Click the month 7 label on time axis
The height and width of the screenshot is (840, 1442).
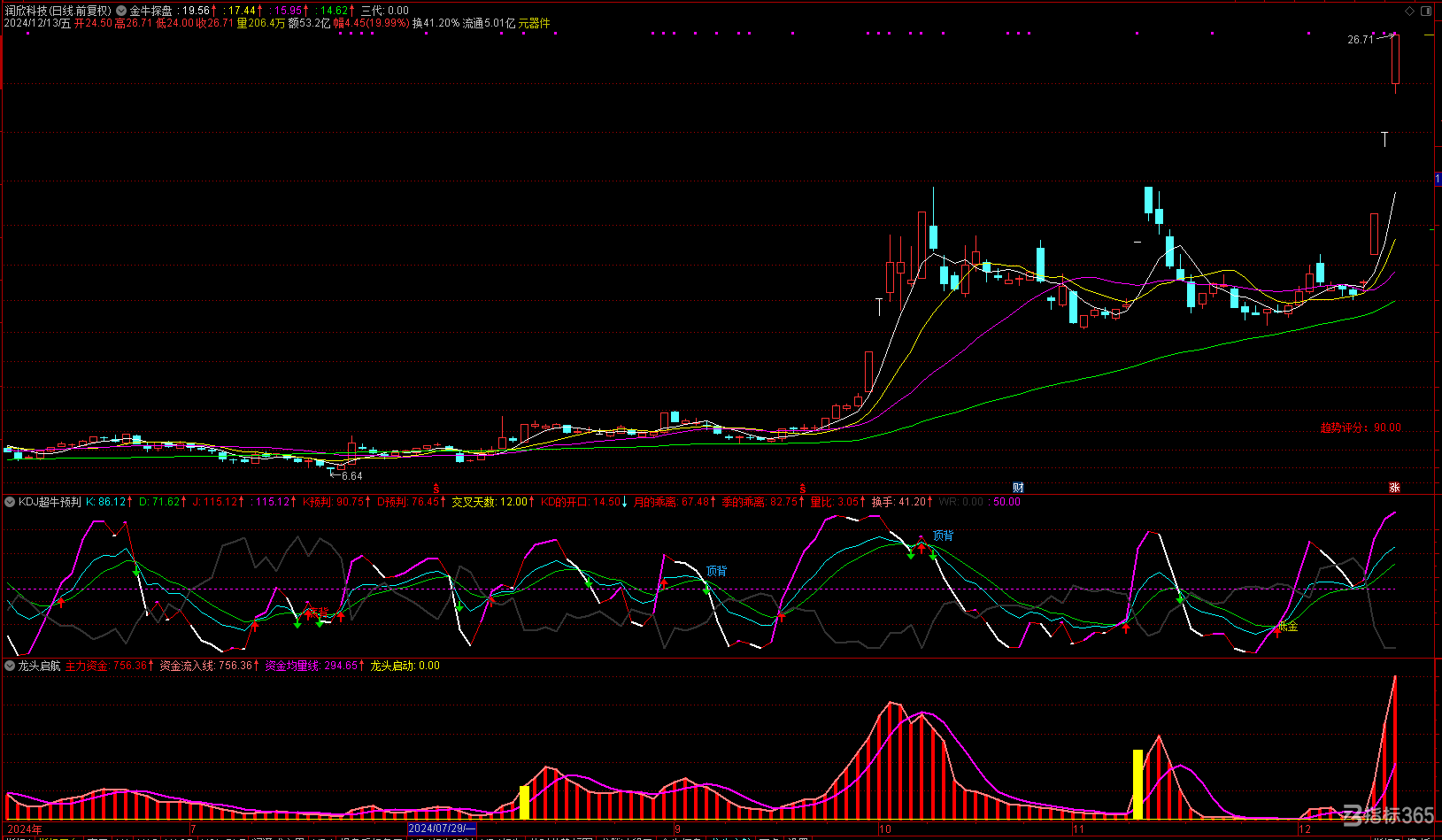(193, 829)
